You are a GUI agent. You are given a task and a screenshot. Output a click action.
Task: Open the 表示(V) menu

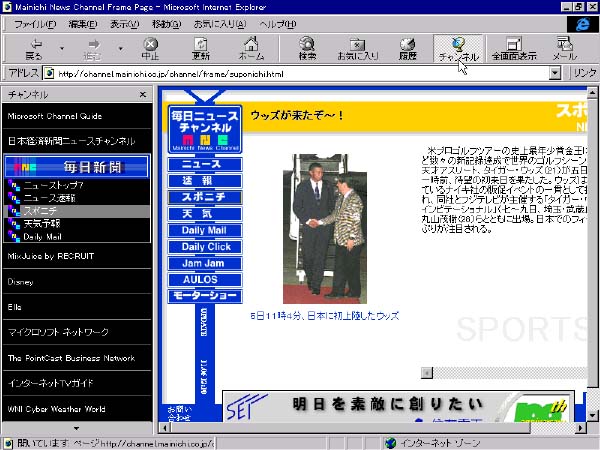(x=124, y=24)
